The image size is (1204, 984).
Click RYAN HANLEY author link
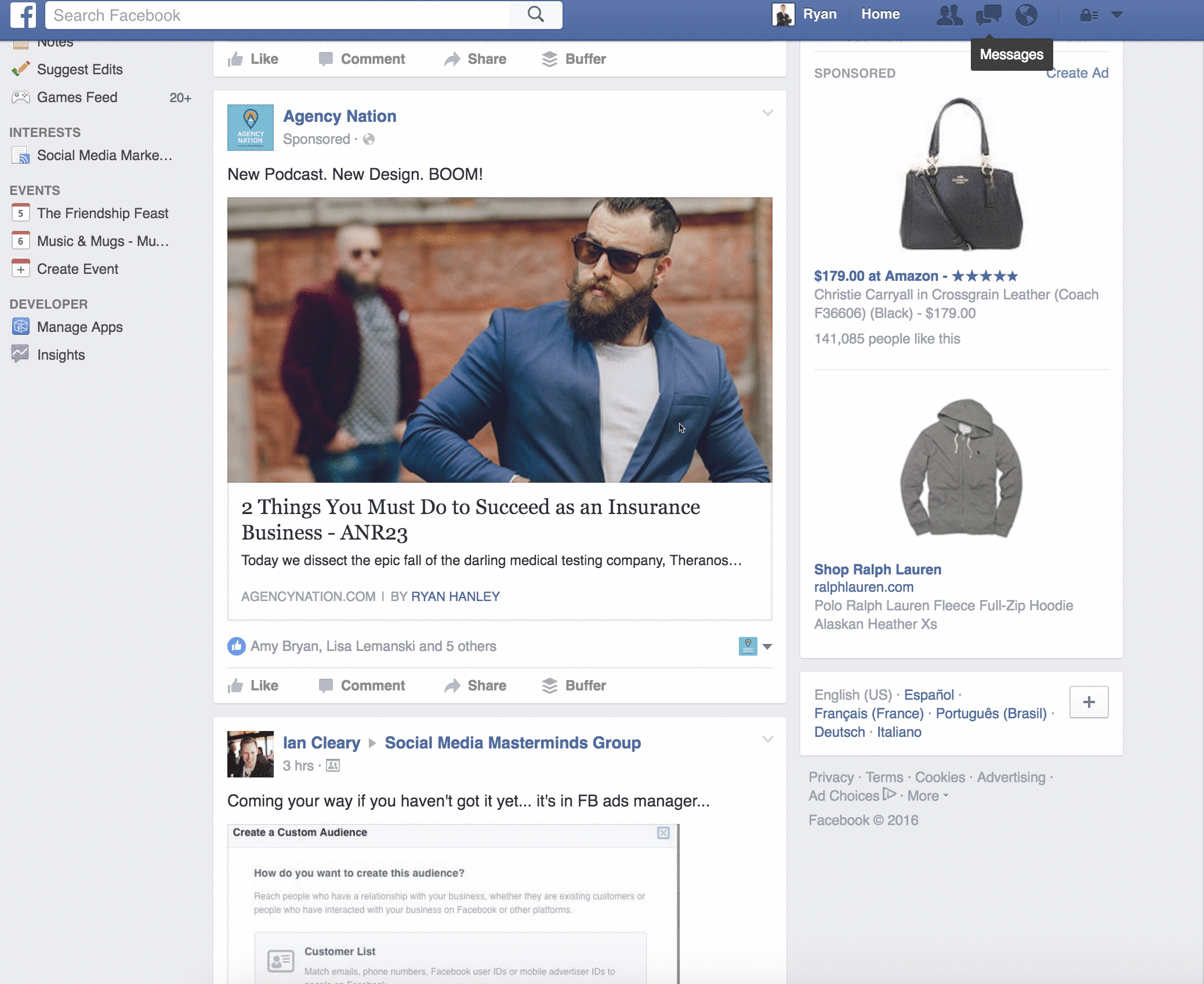pyautogui.click(x=455, y=596)
